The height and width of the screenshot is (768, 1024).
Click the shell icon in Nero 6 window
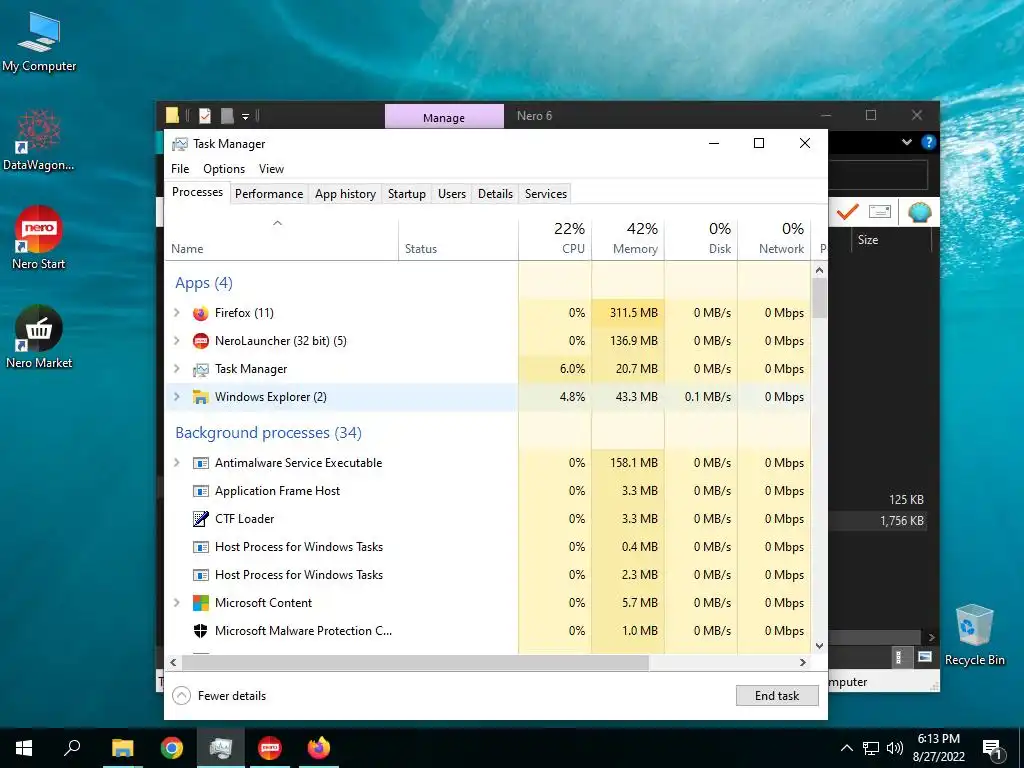(920, 212)
